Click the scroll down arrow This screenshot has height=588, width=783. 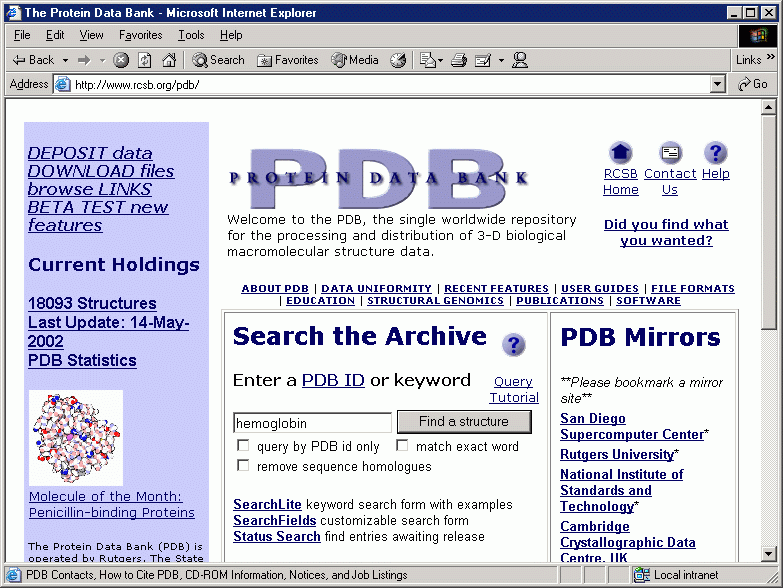coord(769,554)
